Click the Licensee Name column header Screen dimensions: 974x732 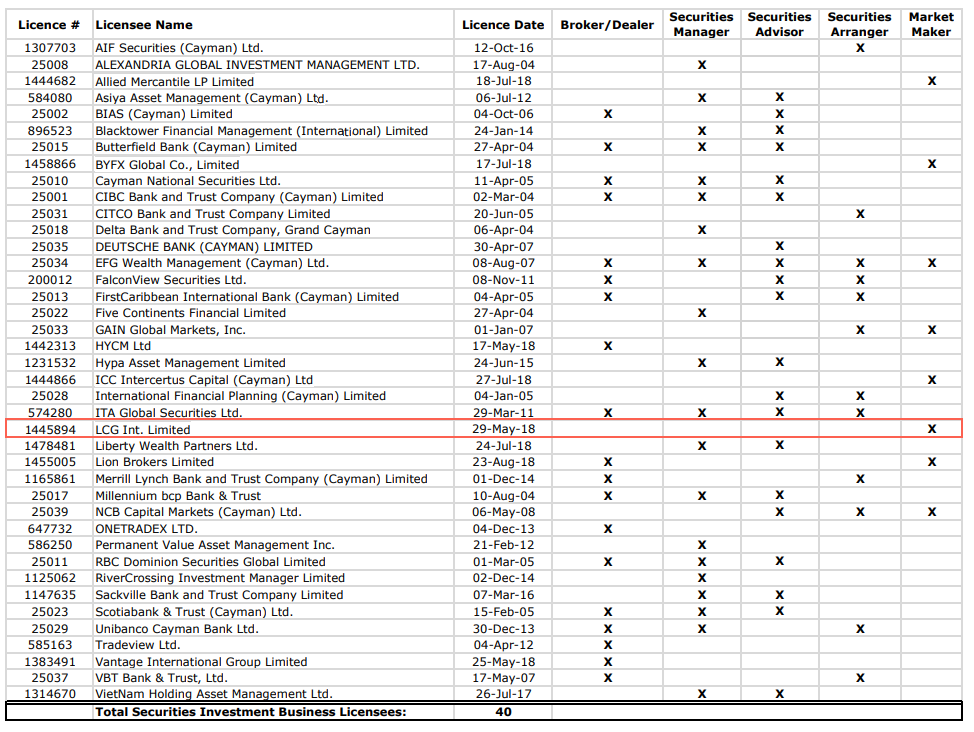click(144, 25)
